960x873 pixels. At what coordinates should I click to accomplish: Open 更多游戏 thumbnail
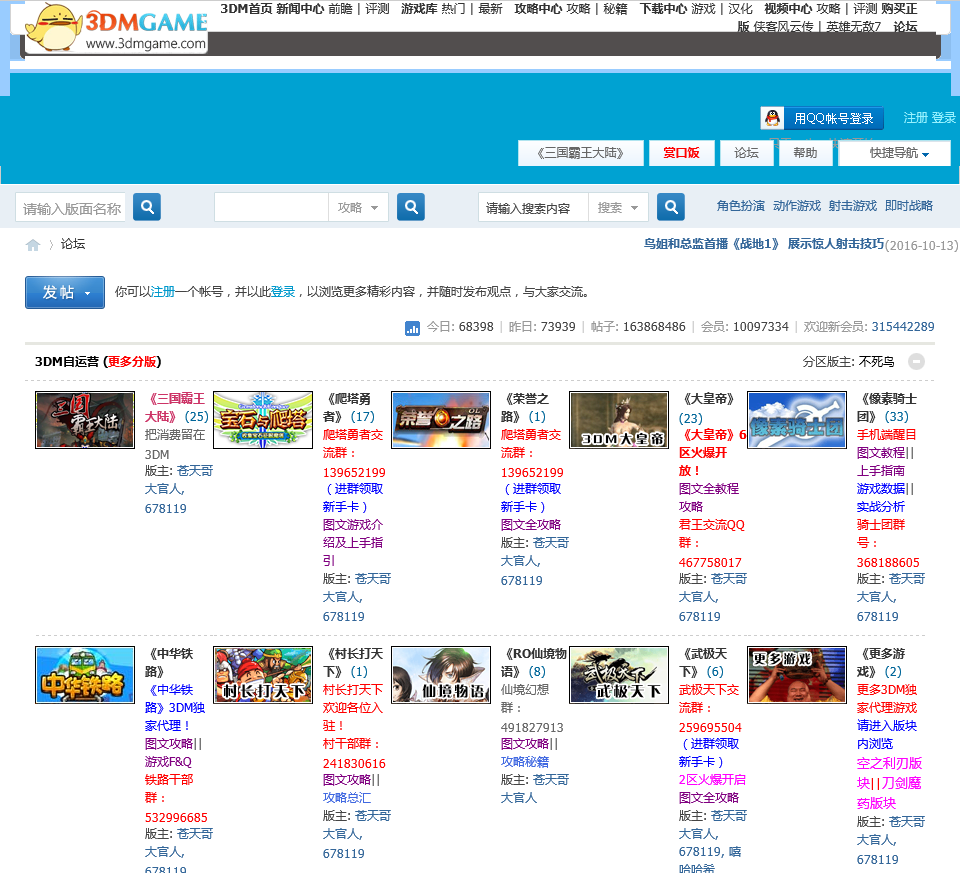click(797, 675)
